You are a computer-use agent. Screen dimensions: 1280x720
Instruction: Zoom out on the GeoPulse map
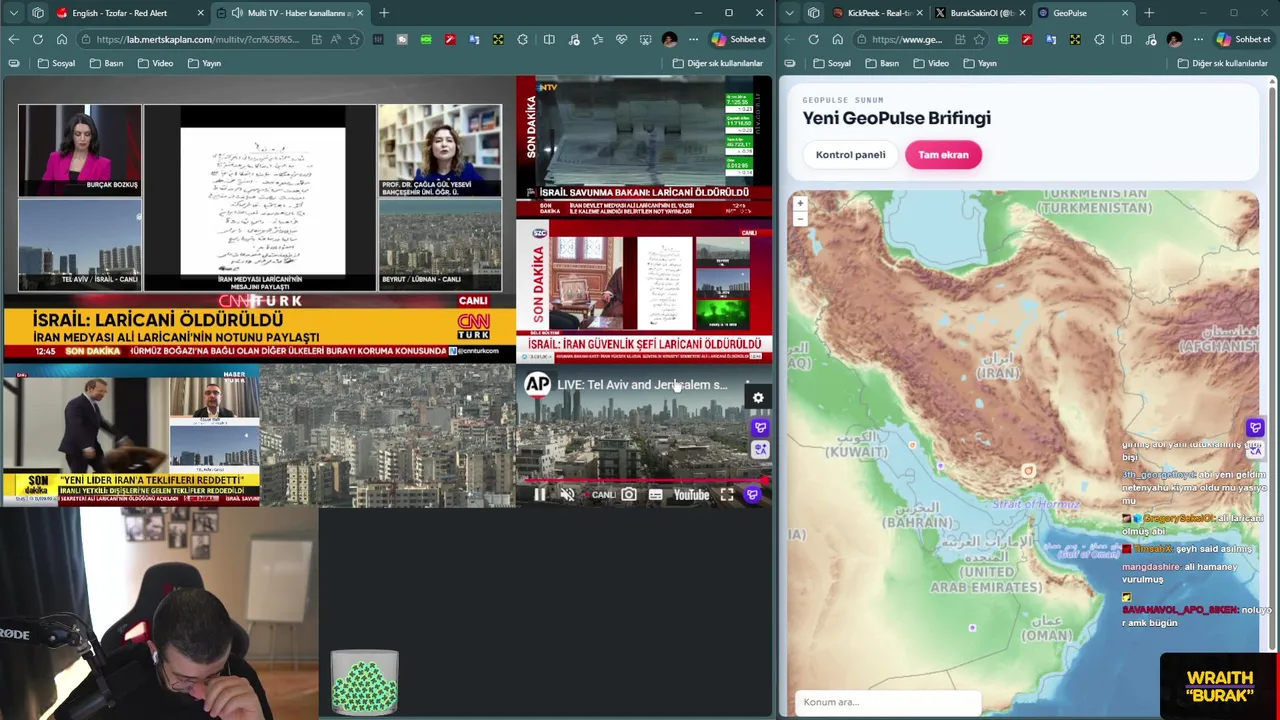(800, 218)
